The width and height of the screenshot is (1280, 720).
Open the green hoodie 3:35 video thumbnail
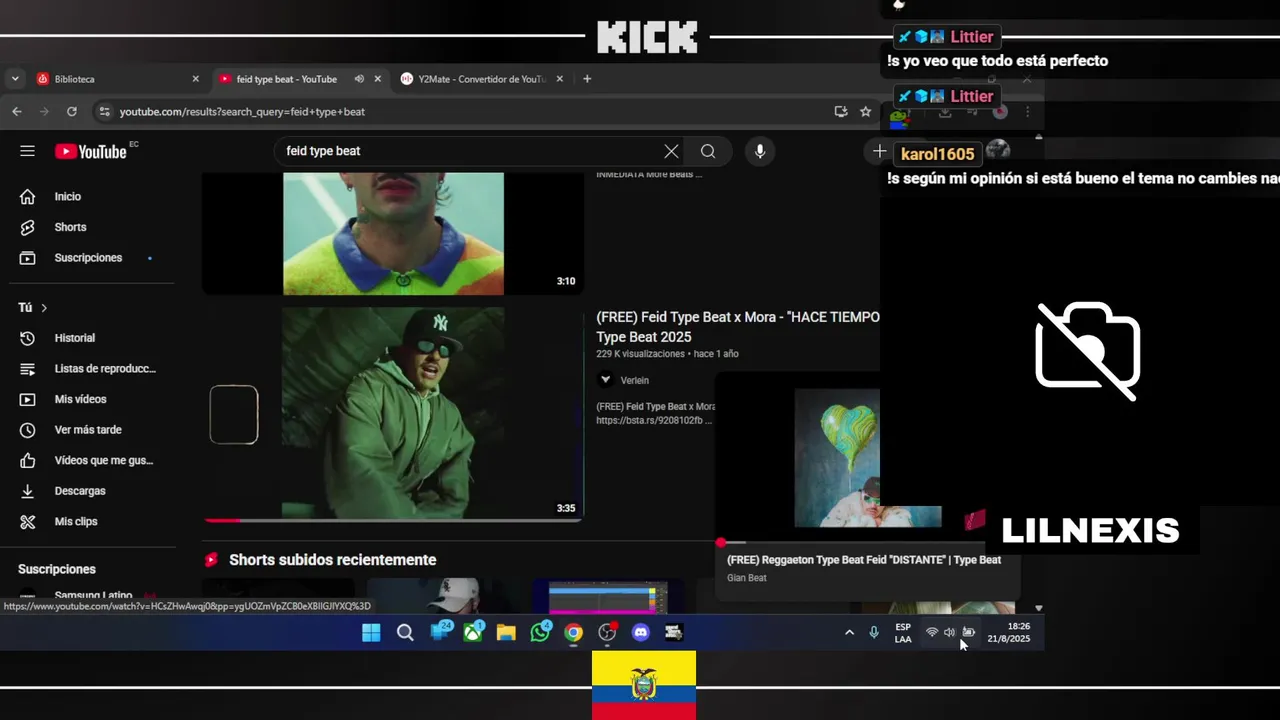[x=393, y=413]
